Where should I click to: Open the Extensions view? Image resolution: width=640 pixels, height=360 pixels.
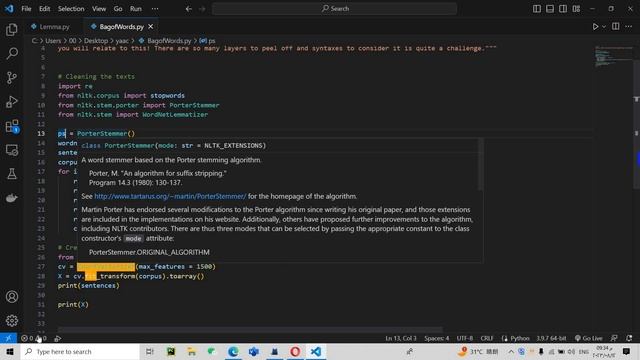click(12, 126)
